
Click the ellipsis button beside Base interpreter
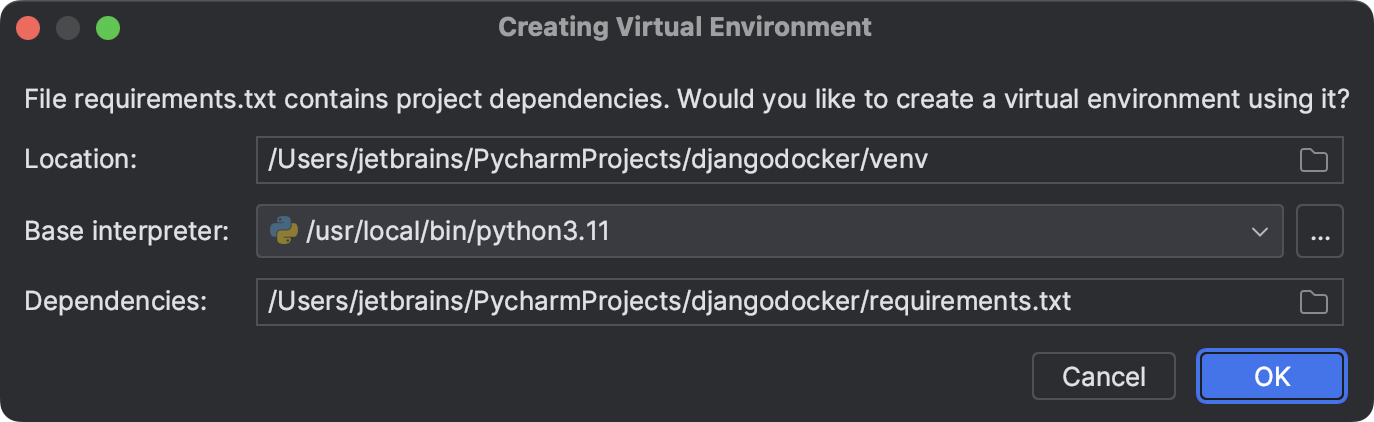pyautogui.click(x=1319, y=232)
